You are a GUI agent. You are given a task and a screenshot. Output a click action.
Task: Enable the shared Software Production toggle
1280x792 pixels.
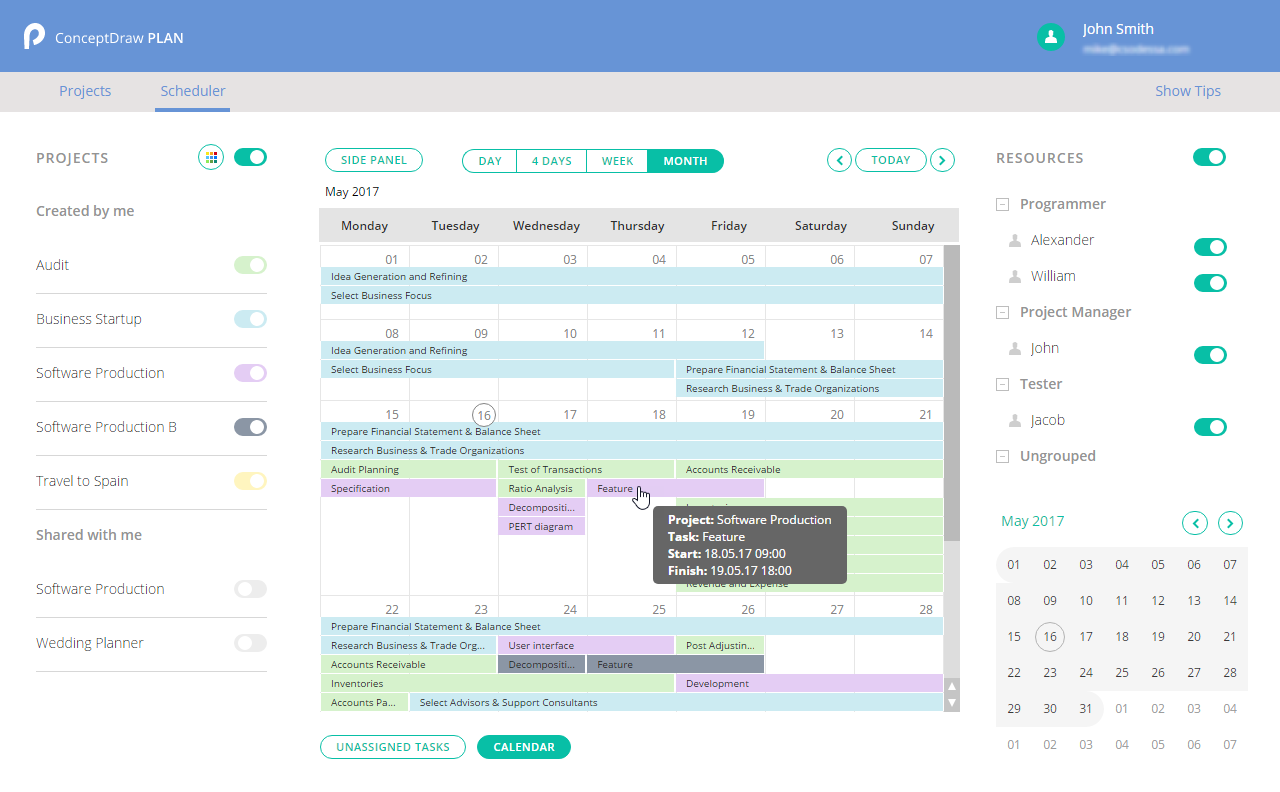click(250, 589)
